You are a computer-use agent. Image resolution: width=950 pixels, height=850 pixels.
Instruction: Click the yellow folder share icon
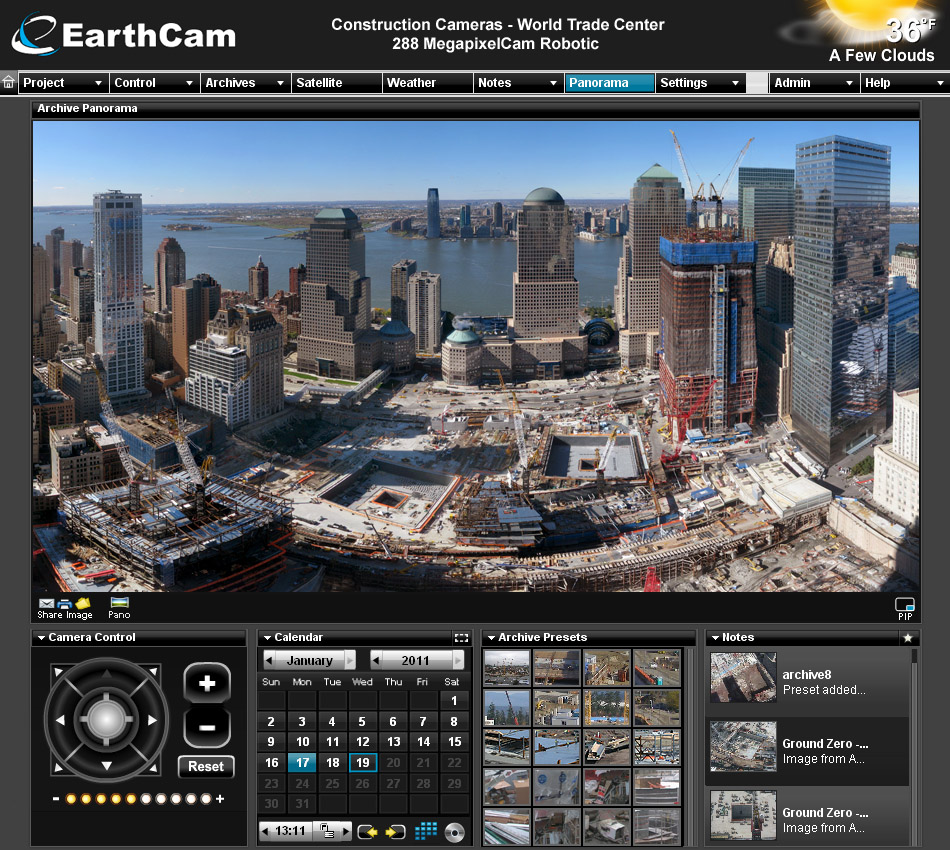(x=82, y=603)
